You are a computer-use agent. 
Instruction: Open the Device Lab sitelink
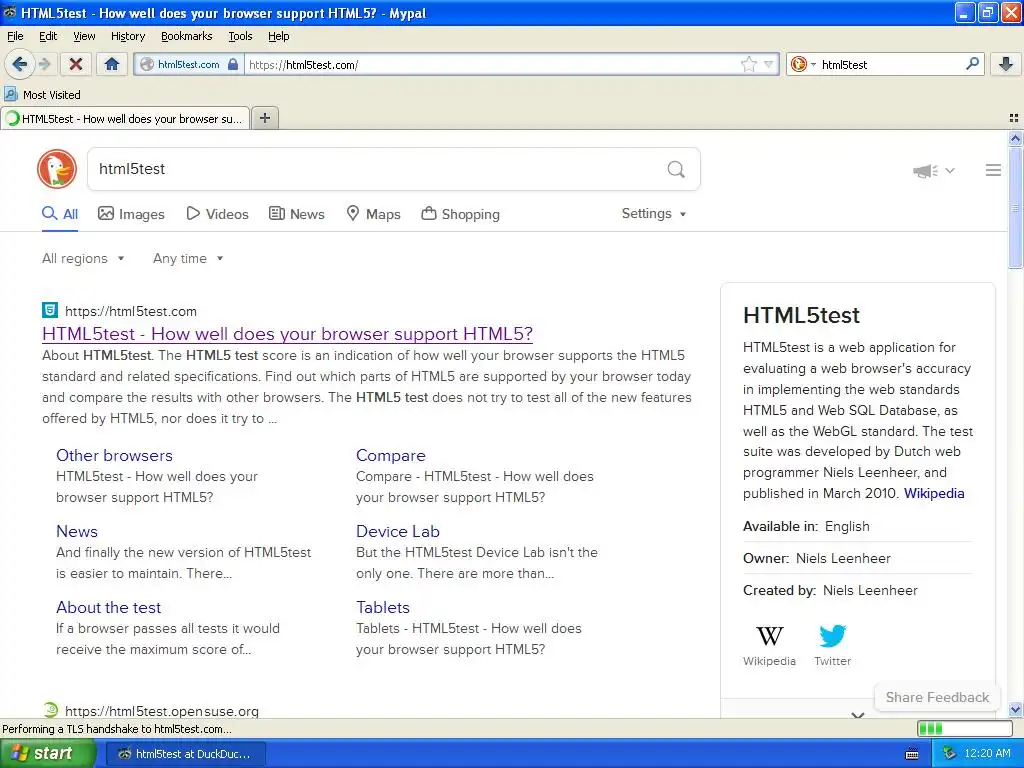[x=398, y=531]
